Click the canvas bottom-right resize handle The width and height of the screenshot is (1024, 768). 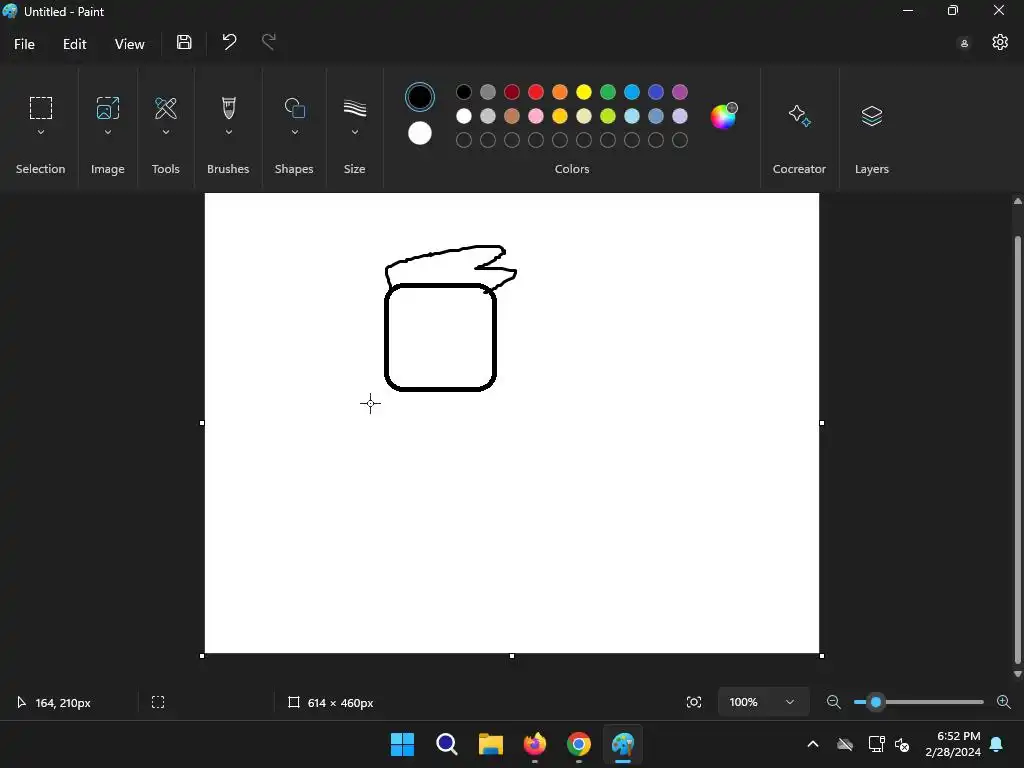pos(822,656)
